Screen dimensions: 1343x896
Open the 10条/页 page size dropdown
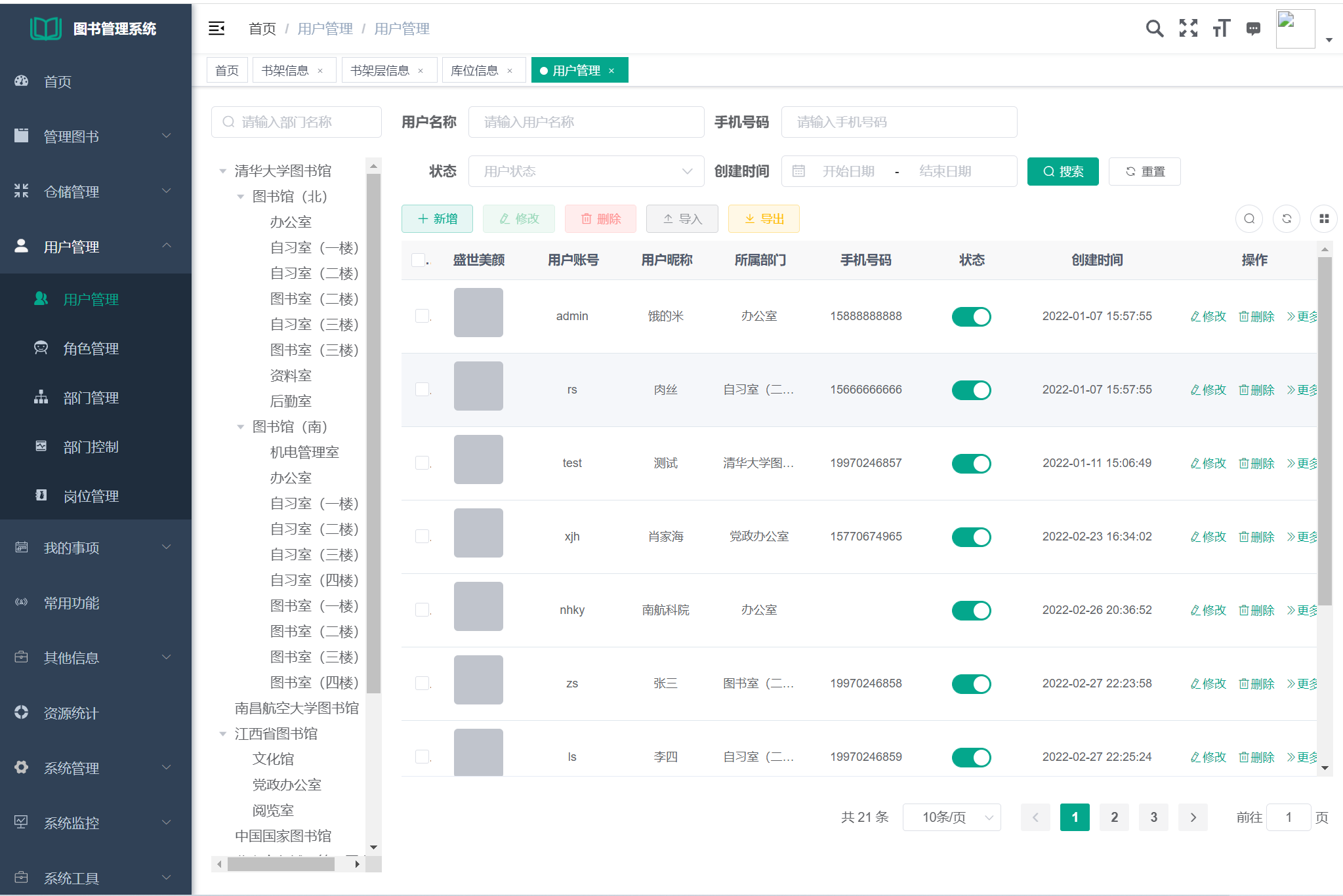[951, 817]
